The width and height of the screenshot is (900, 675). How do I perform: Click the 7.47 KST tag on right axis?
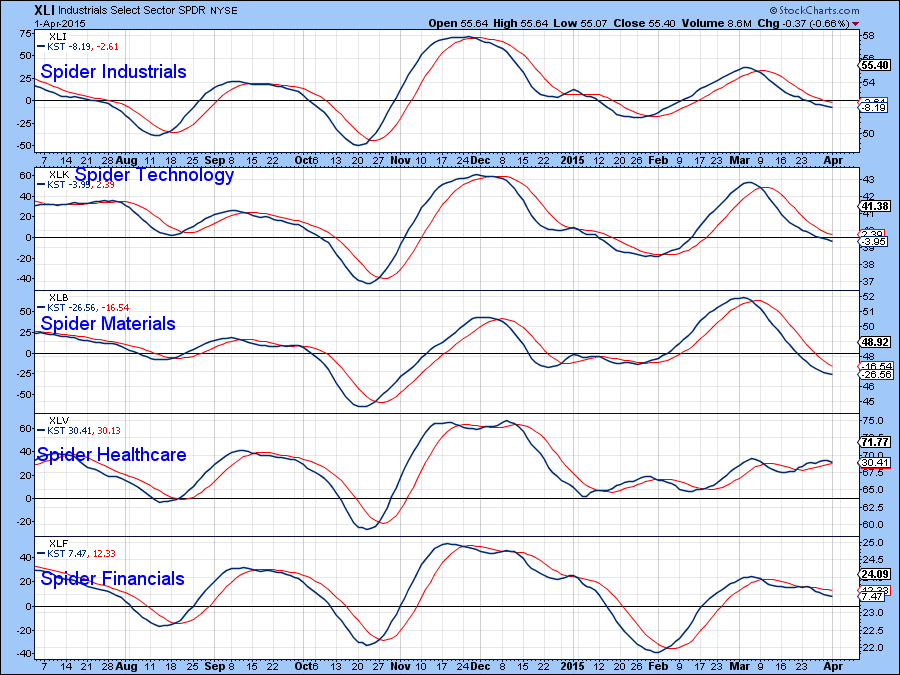[872, 597]
